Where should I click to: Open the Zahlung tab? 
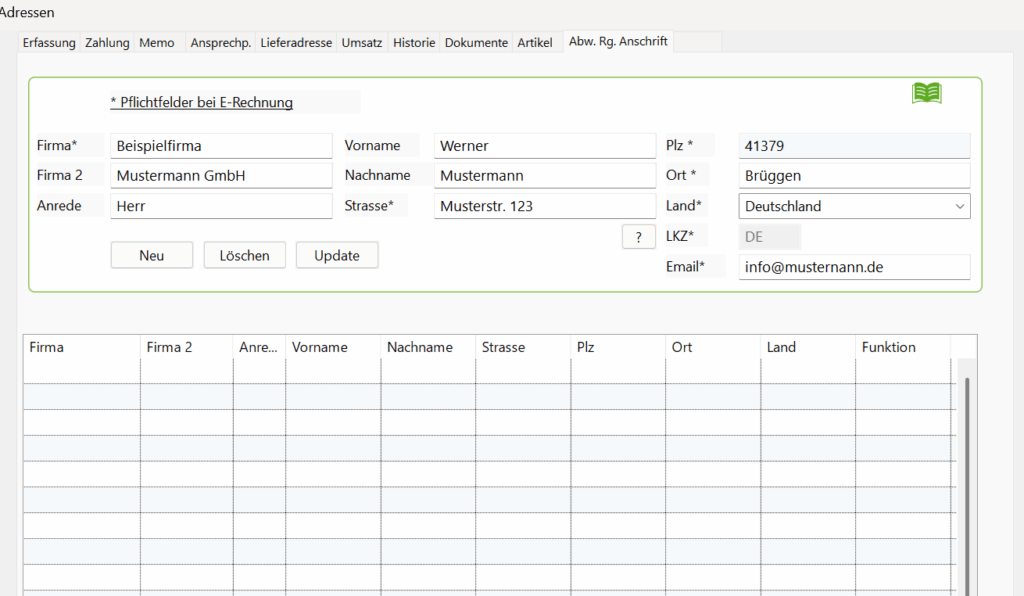click(107, 43)
